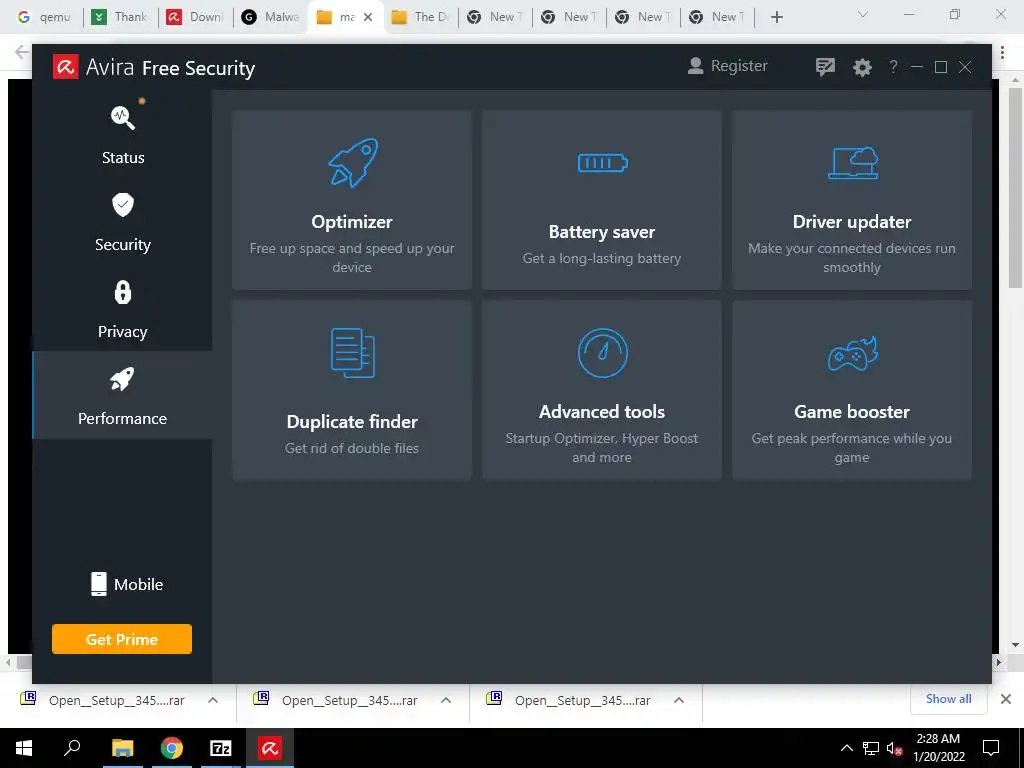Open the Driver updater tile

(x=852, y=200)
